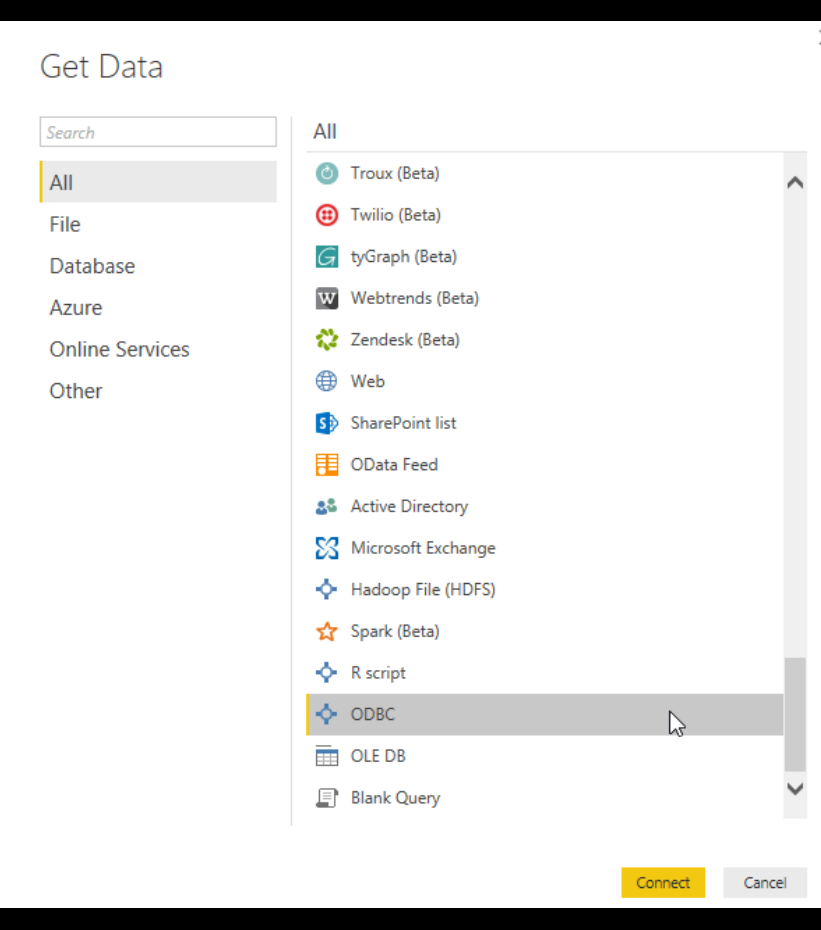Screen dimensions: 821x930
Task: Click the connector list scrollbar thumb
Action: [x=795, y=714]
